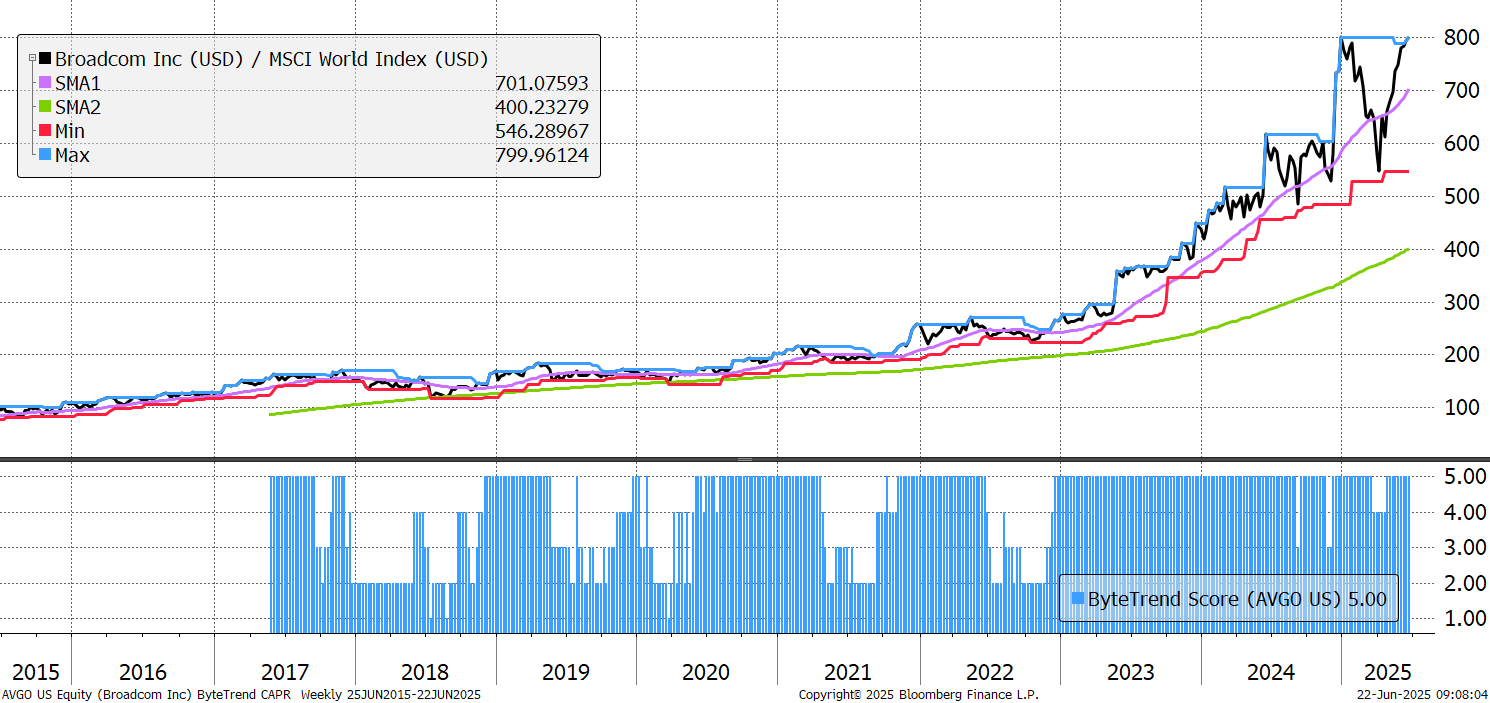1490x703 pixels.
Task: Click the SMA2 value 400.23279
Action: [542, 107]
